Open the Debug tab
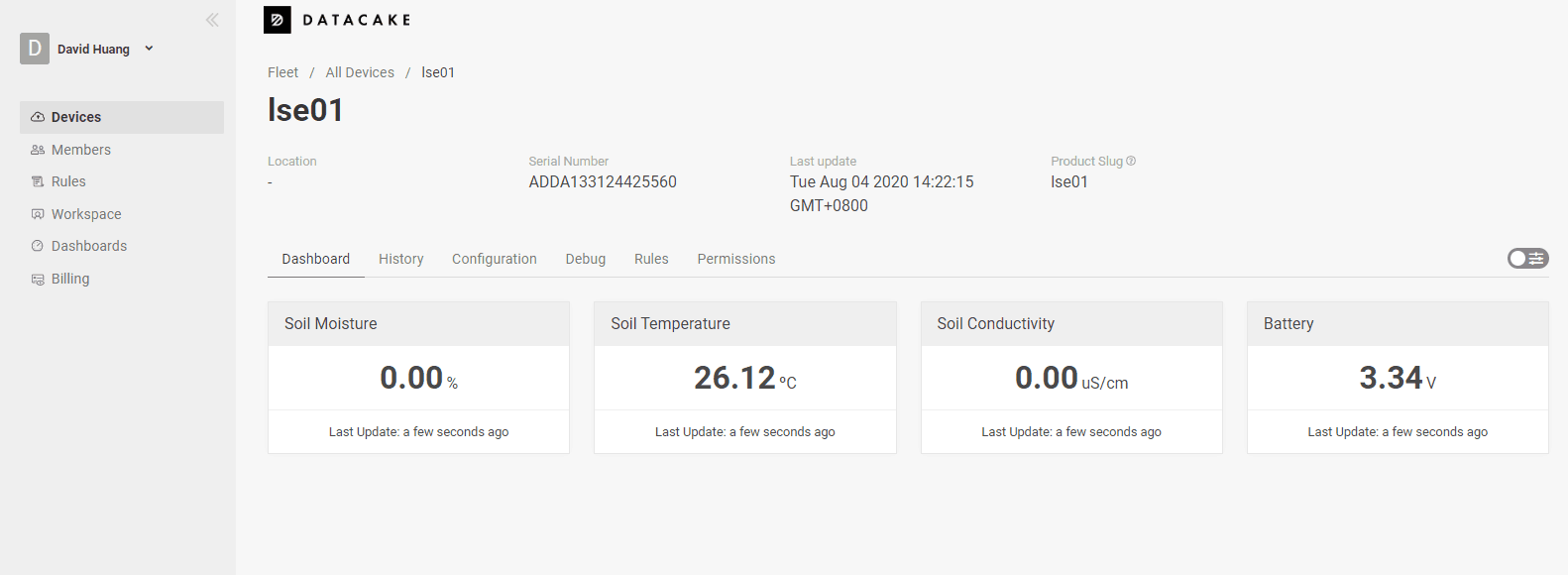 [586, 259]
